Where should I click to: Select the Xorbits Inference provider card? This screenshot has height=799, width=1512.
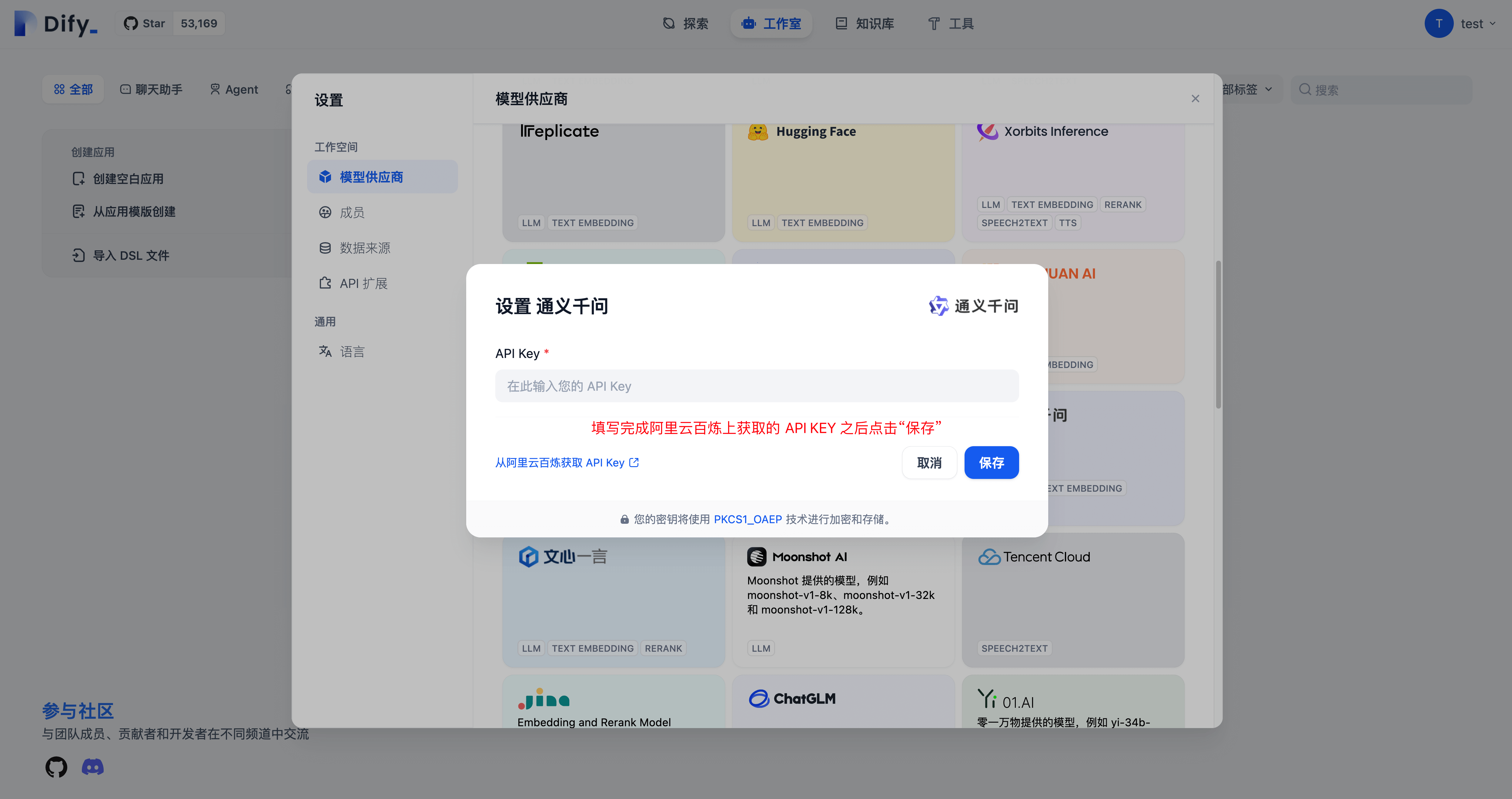click(1072, 182)
